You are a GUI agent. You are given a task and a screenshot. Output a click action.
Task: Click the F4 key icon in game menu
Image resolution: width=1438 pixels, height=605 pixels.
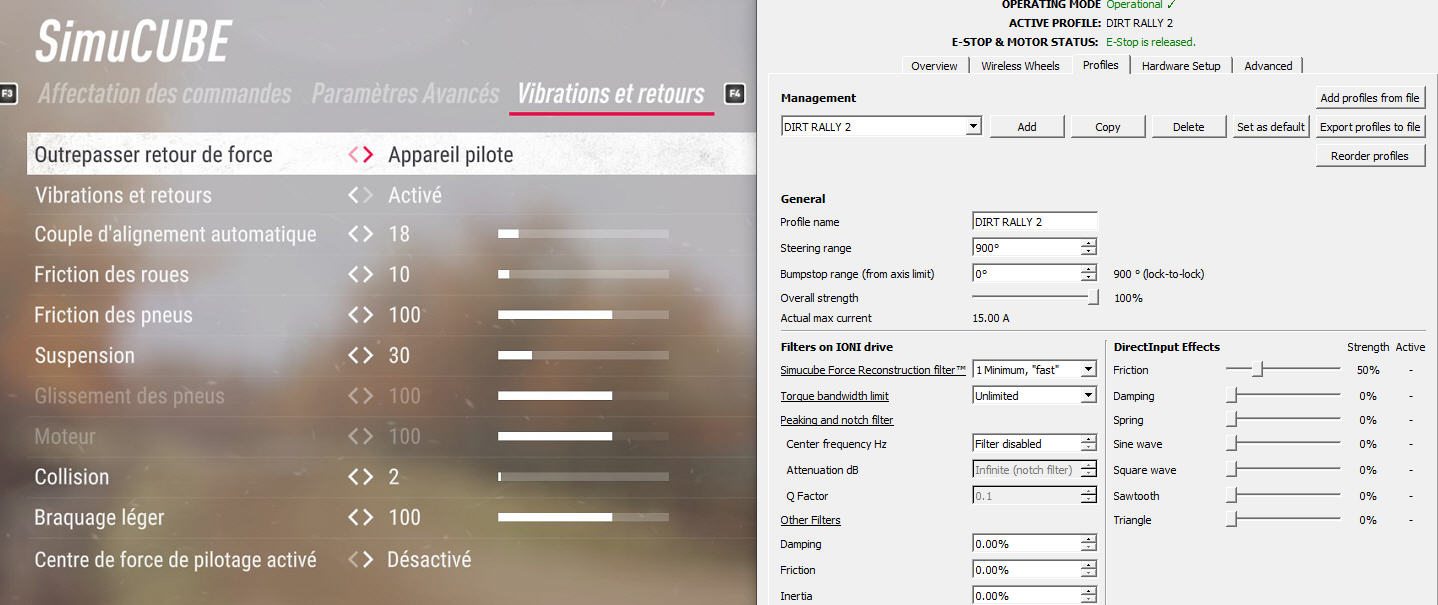735,94
